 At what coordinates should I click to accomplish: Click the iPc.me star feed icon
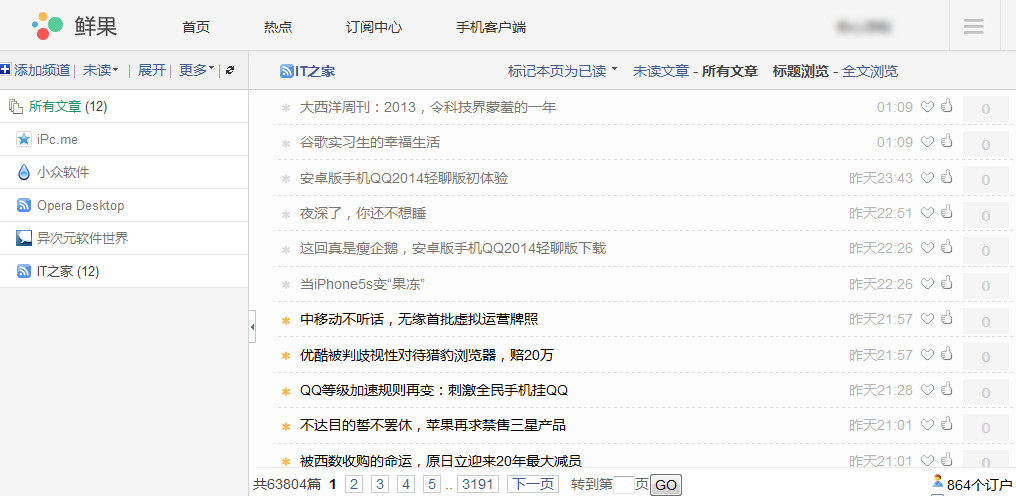tap(24, 139)
